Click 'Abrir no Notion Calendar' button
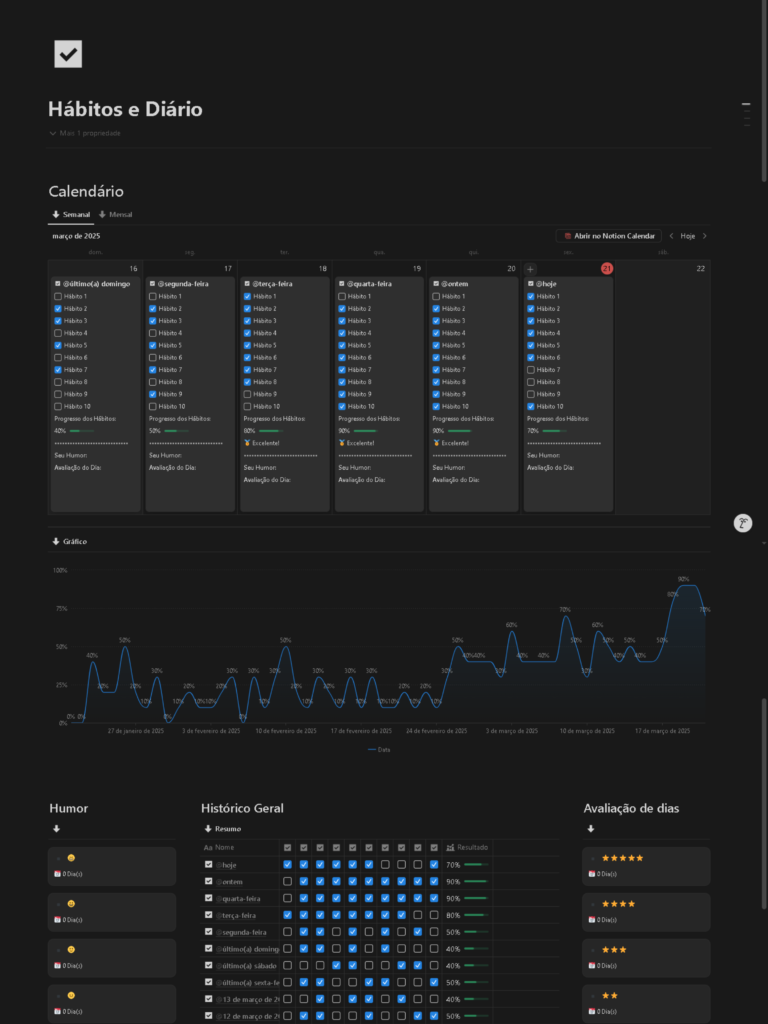The width and height of the screenshot is (768, 1024). pos(608,236)
